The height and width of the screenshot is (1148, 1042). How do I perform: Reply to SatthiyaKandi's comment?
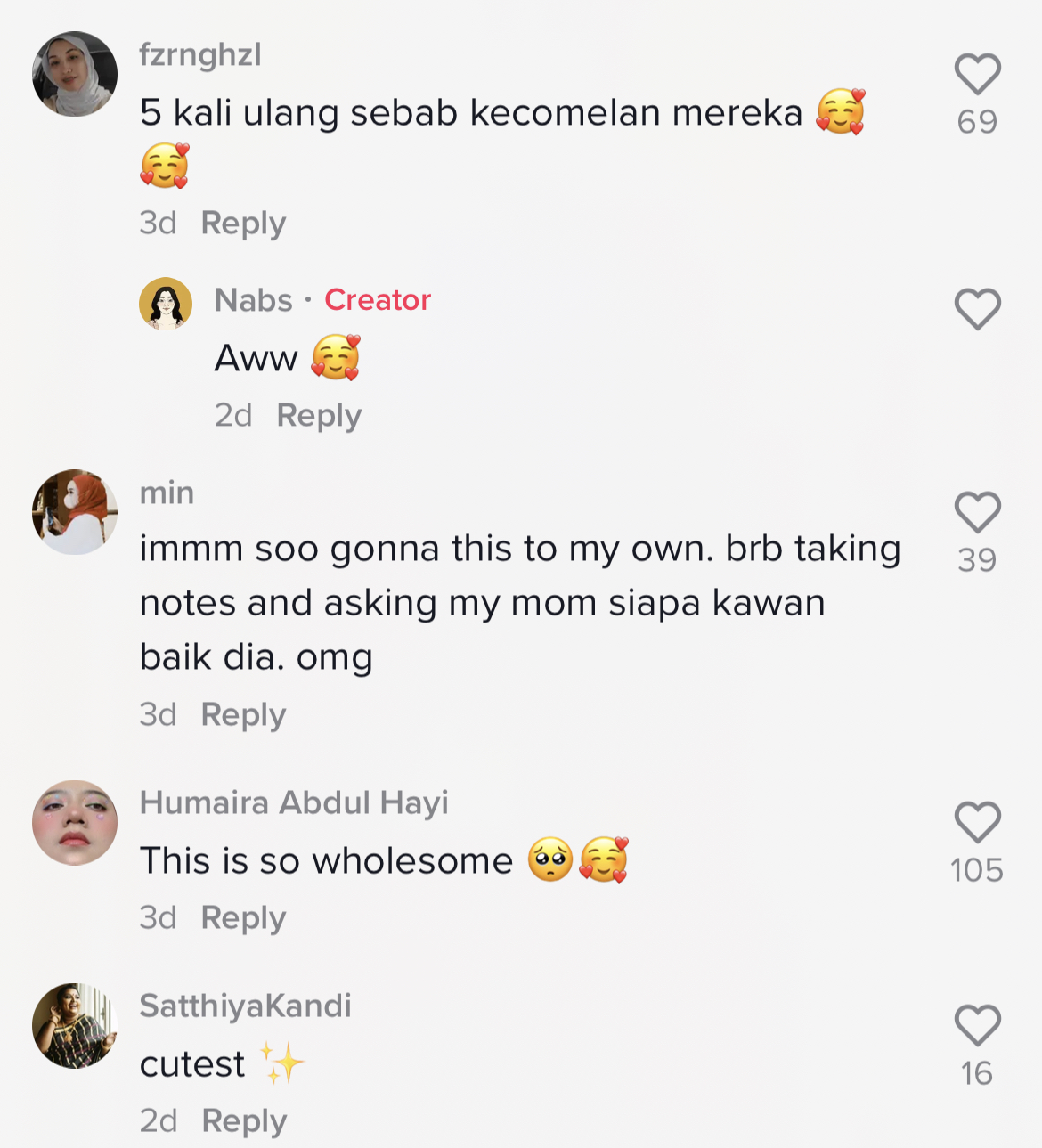pos(244,1120)
